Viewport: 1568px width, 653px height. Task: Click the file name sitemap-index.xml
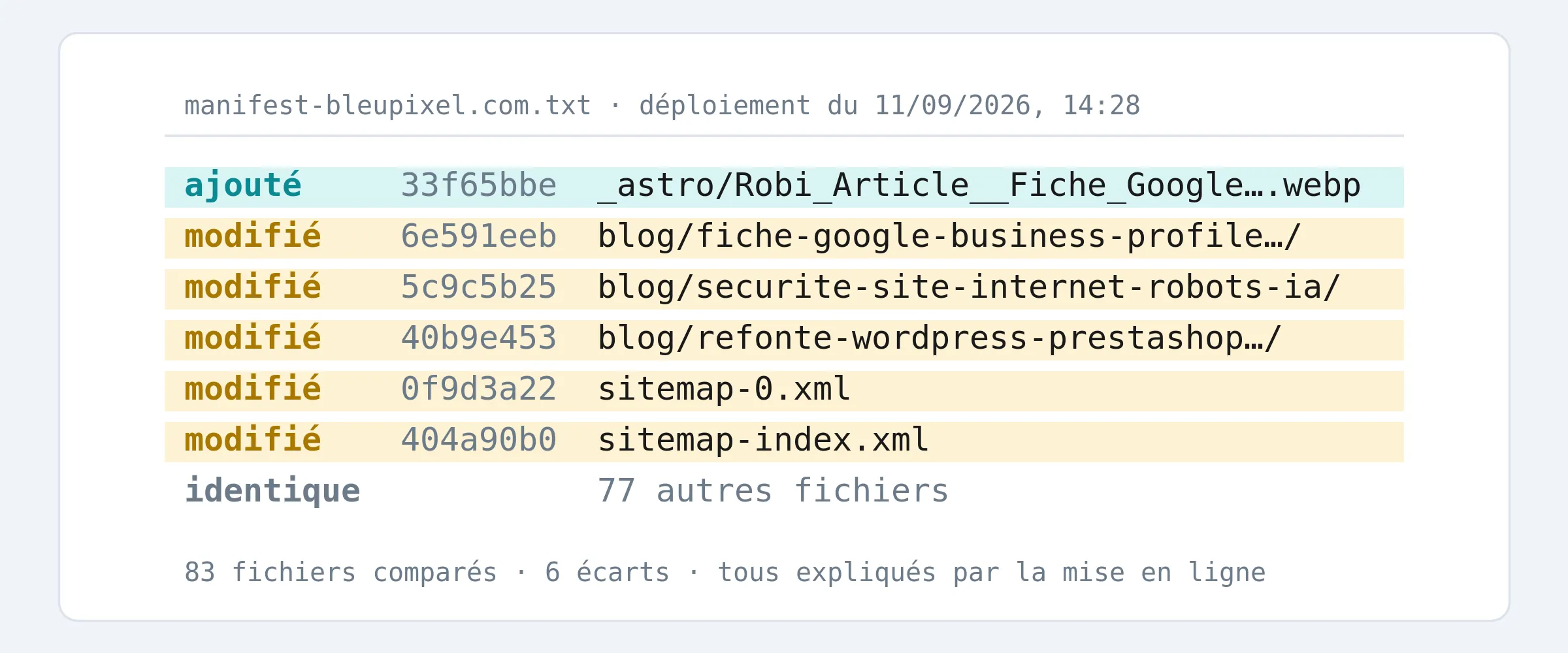[x=764, y=440]
